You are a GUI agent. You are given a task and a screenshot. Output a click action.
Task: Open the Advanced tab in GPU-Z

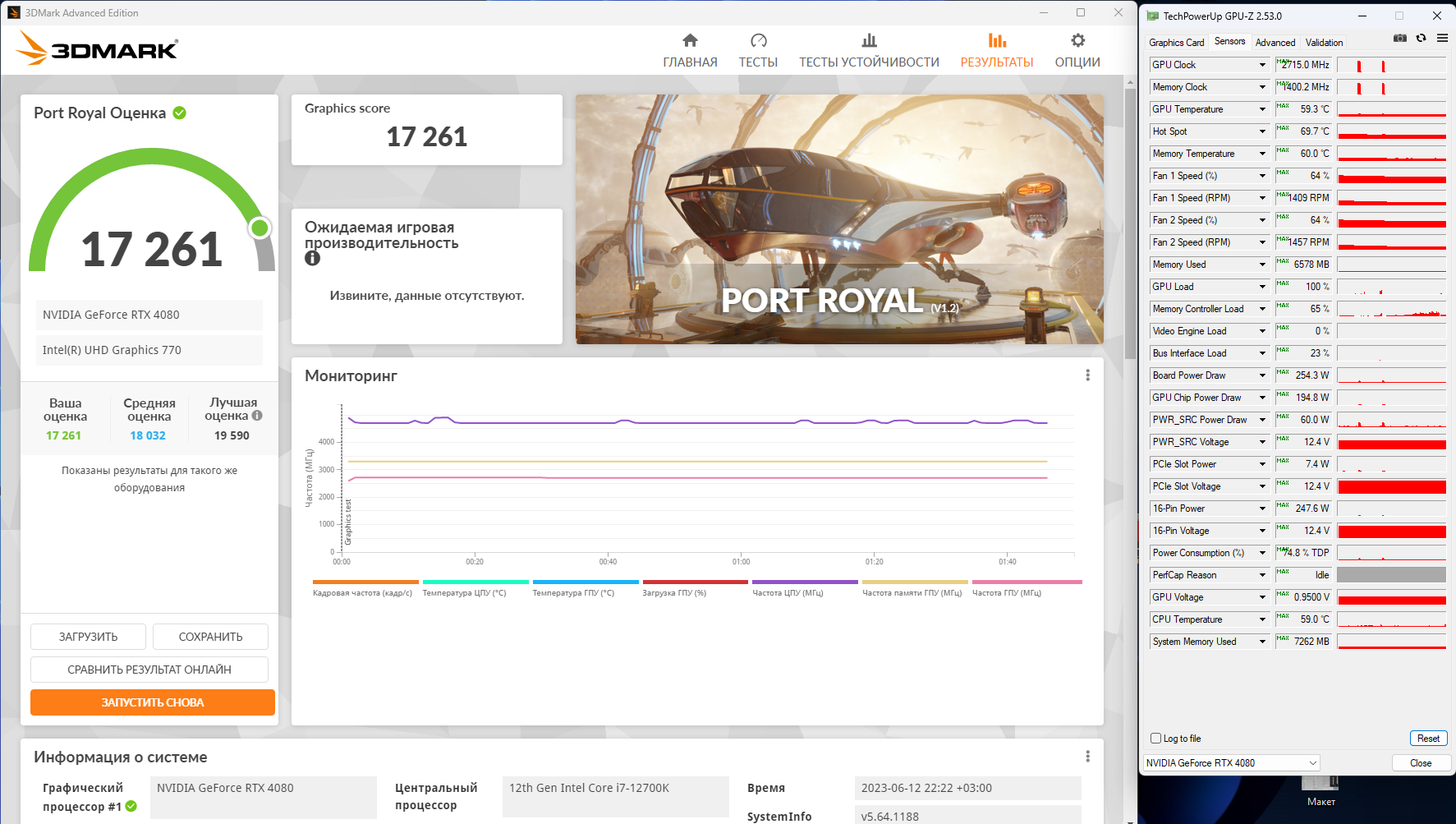tap(1275, 43)
